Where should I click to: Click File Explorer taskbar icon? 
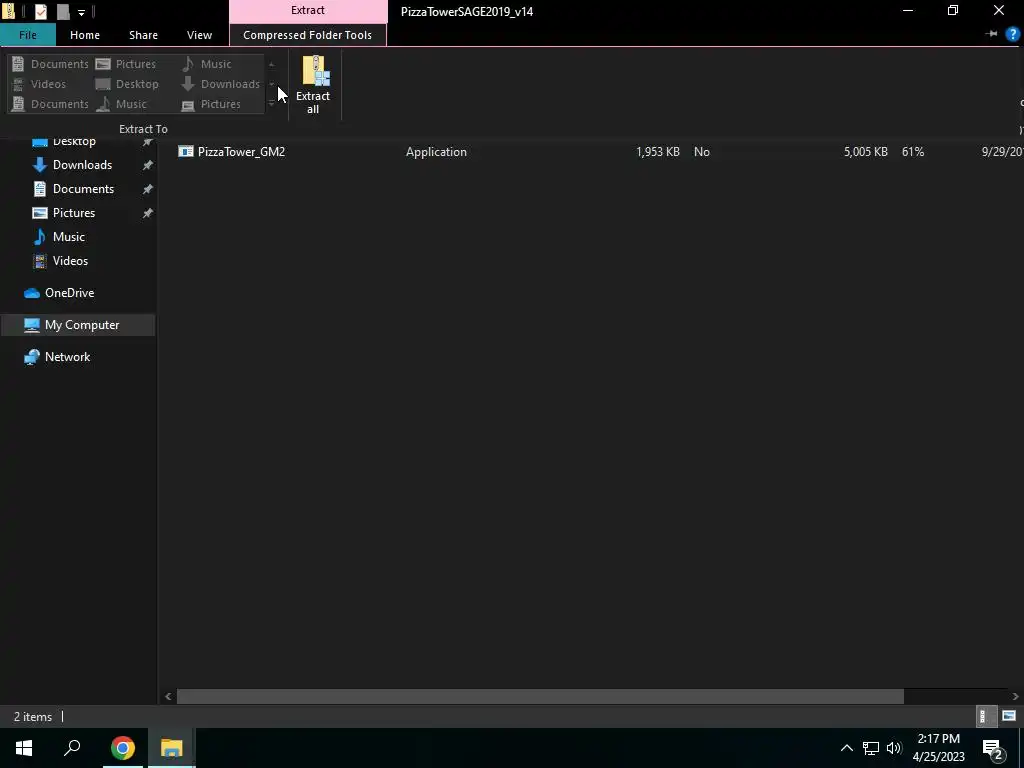(x=171, y=748)
